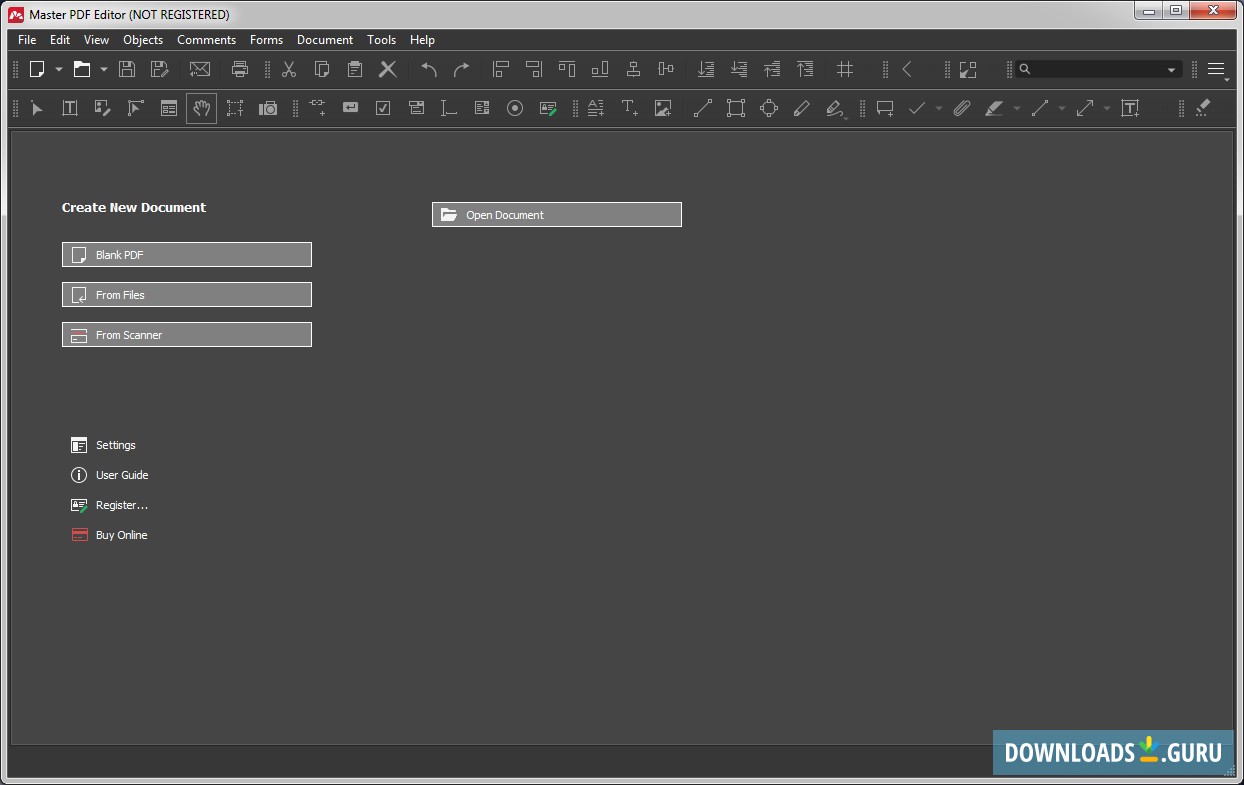
Task: Select the Line drawing tool
Action: (x=703, y=108)
